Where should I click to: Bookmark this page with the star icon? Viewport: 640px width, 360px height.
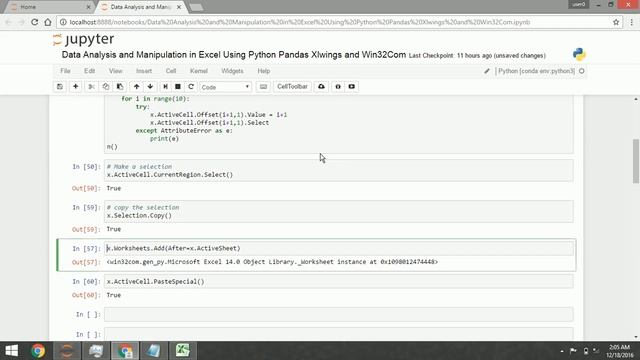tap(616, 22)
